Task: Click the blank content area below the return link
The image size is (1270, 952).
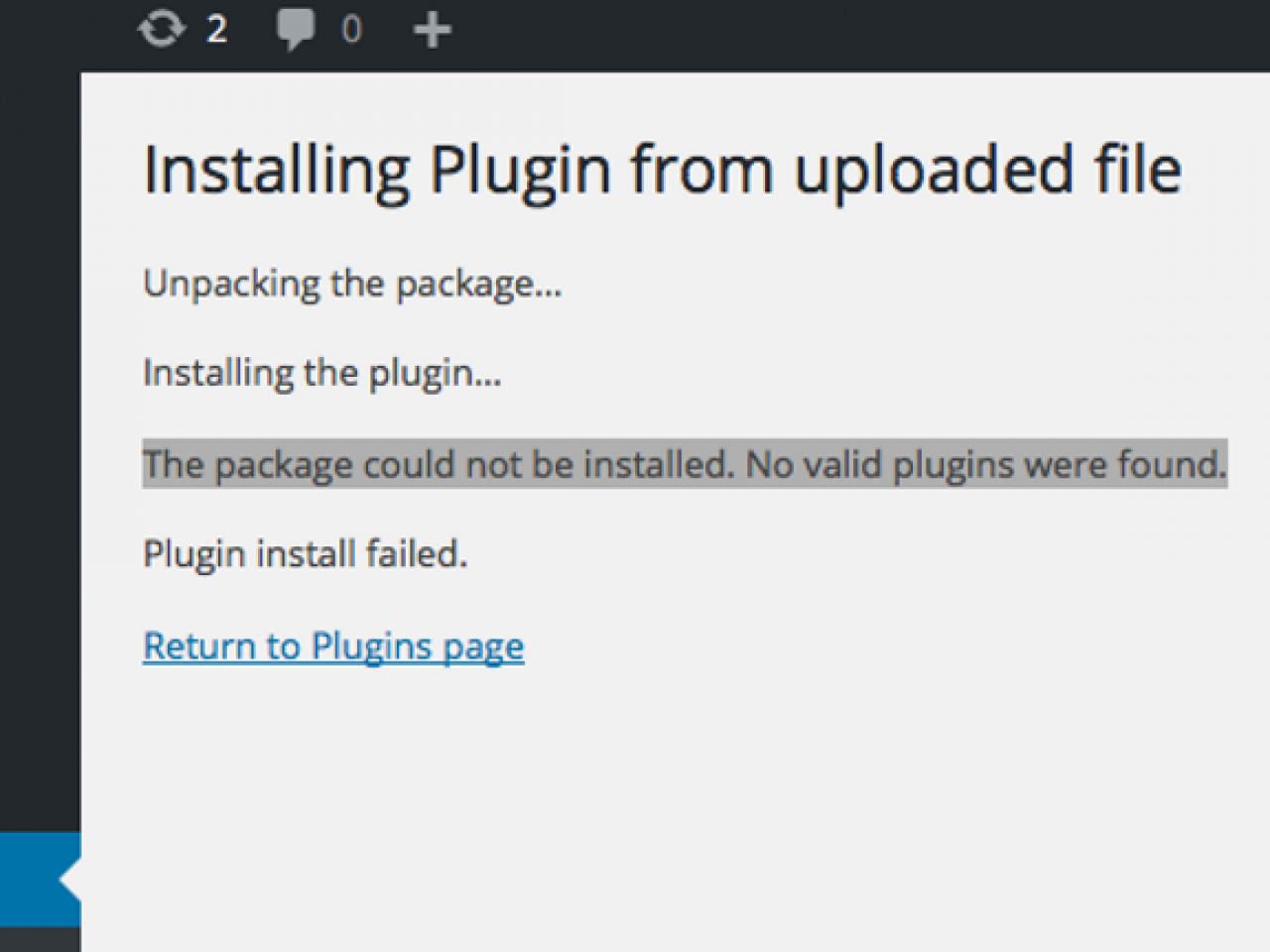Action: click(655, 793)
